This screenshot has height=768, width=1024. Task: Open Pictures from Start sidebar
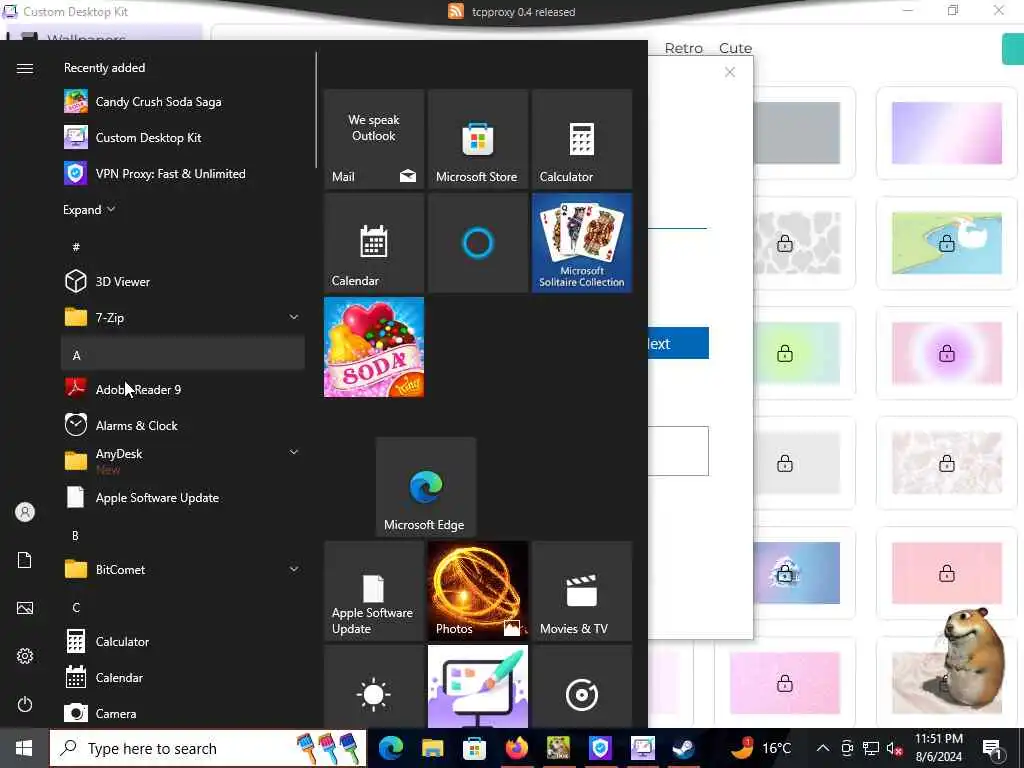pos(25,608)
